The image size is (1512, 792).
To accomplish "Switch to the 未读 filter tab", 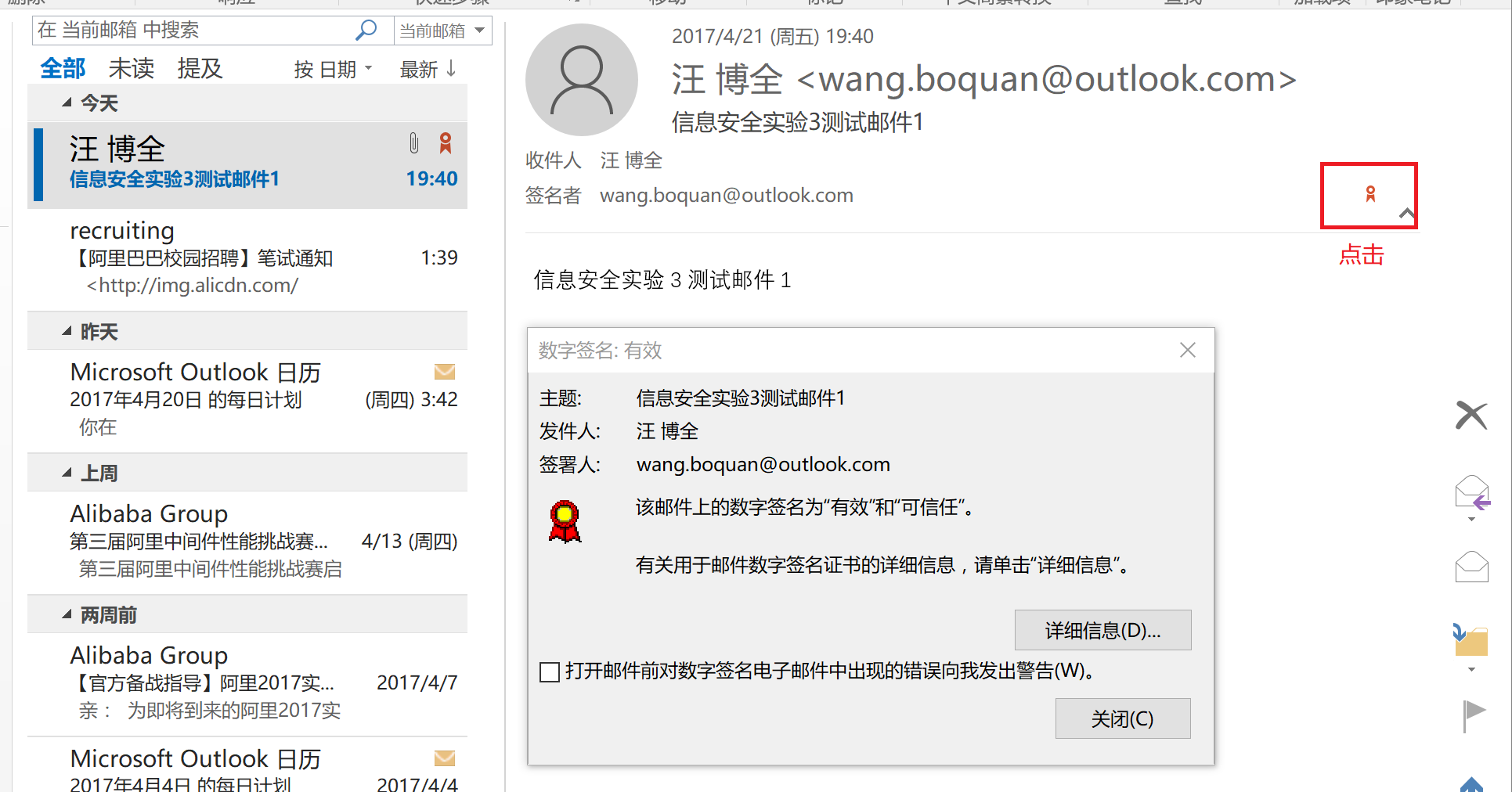I will point(131,69).
